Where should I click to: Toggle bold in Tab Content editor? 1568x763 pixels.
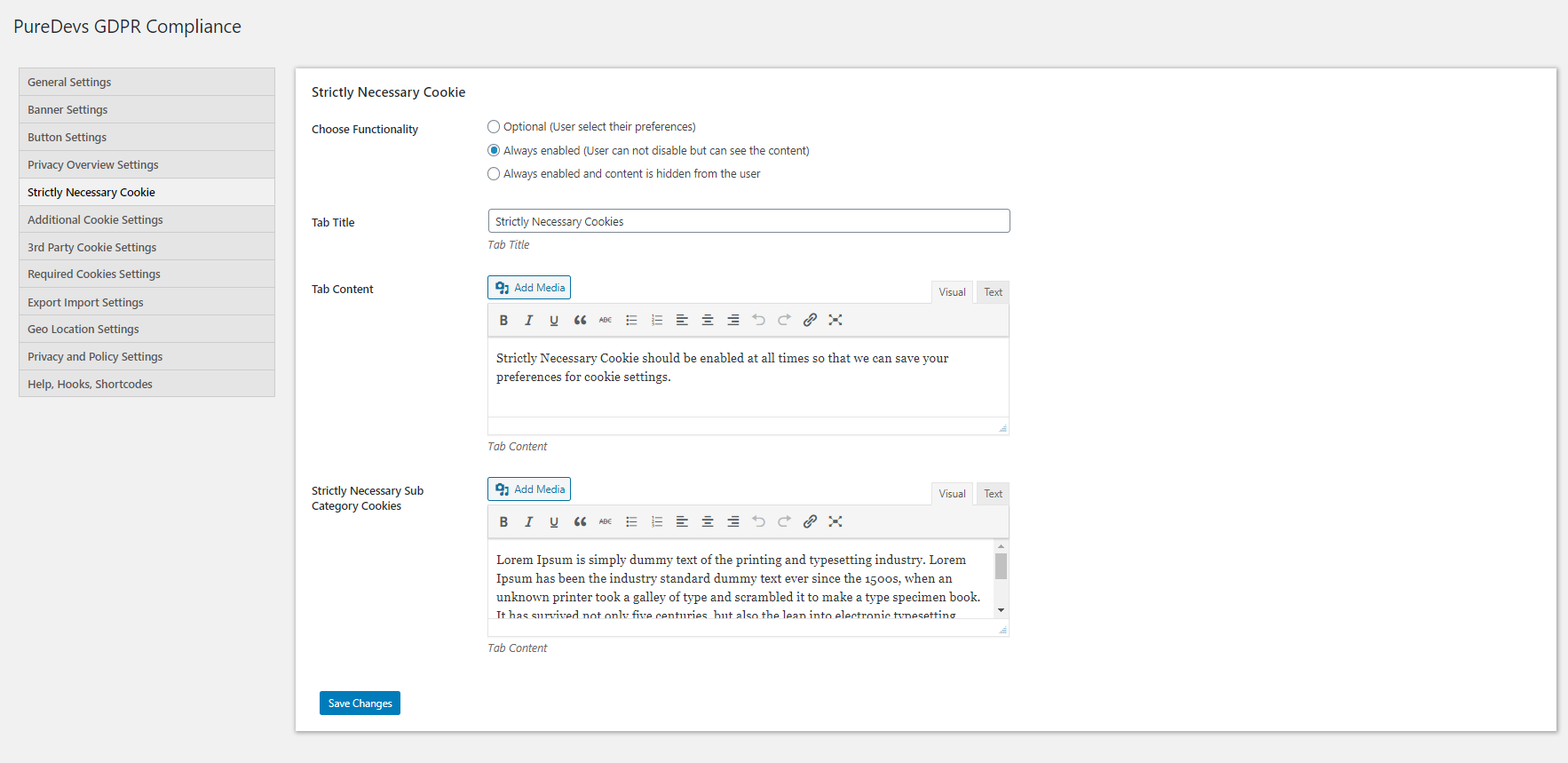[x=503, y=321]
